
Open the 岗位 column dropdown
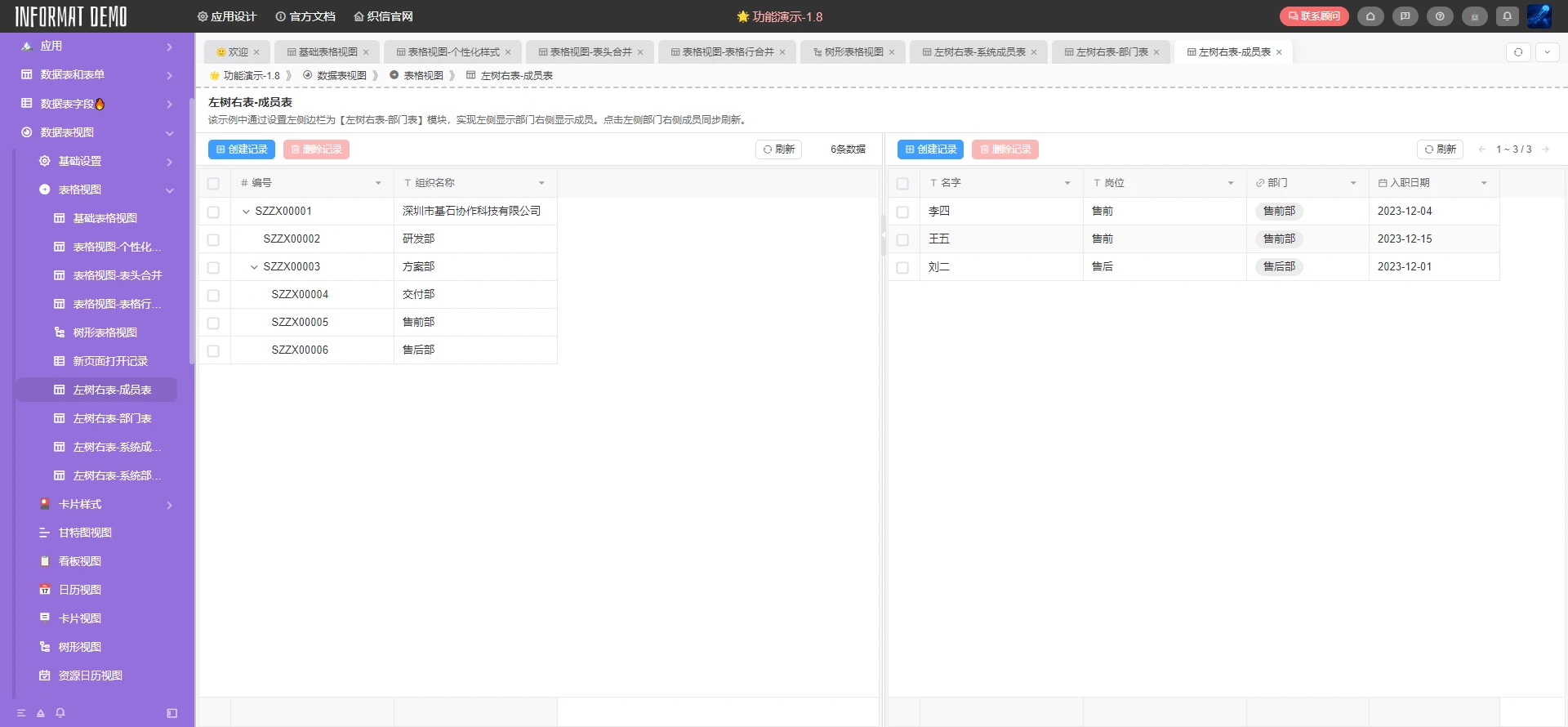coord(1231,183)
